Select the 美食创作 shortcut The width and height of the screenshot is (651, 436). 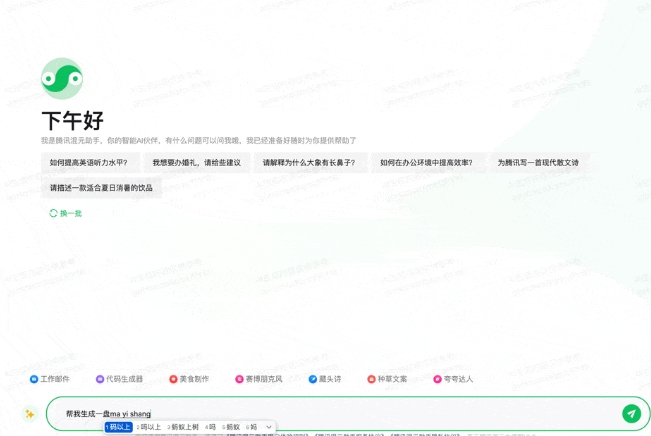[189, 379]
